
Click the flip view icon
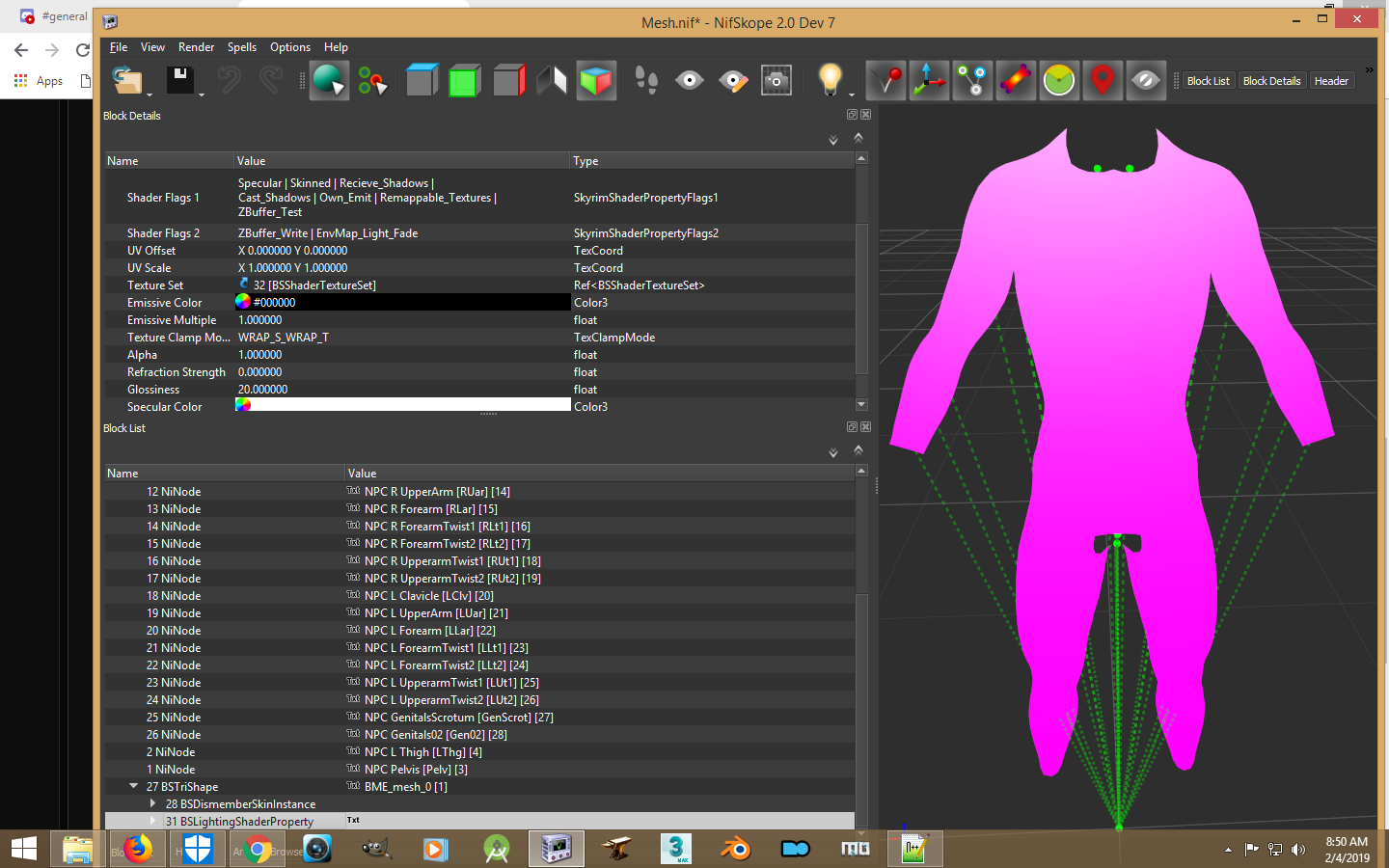pyautogui.click(x=552, y=80)
